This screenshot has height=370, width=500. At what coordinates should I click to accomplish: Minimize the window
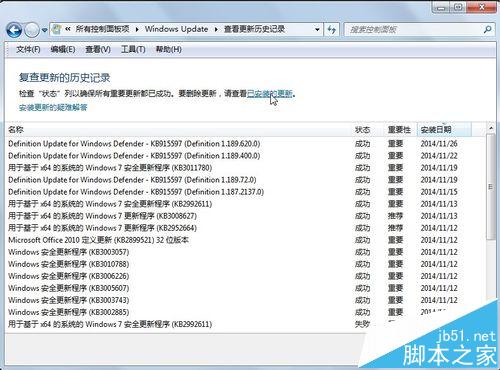click(441, 7)
